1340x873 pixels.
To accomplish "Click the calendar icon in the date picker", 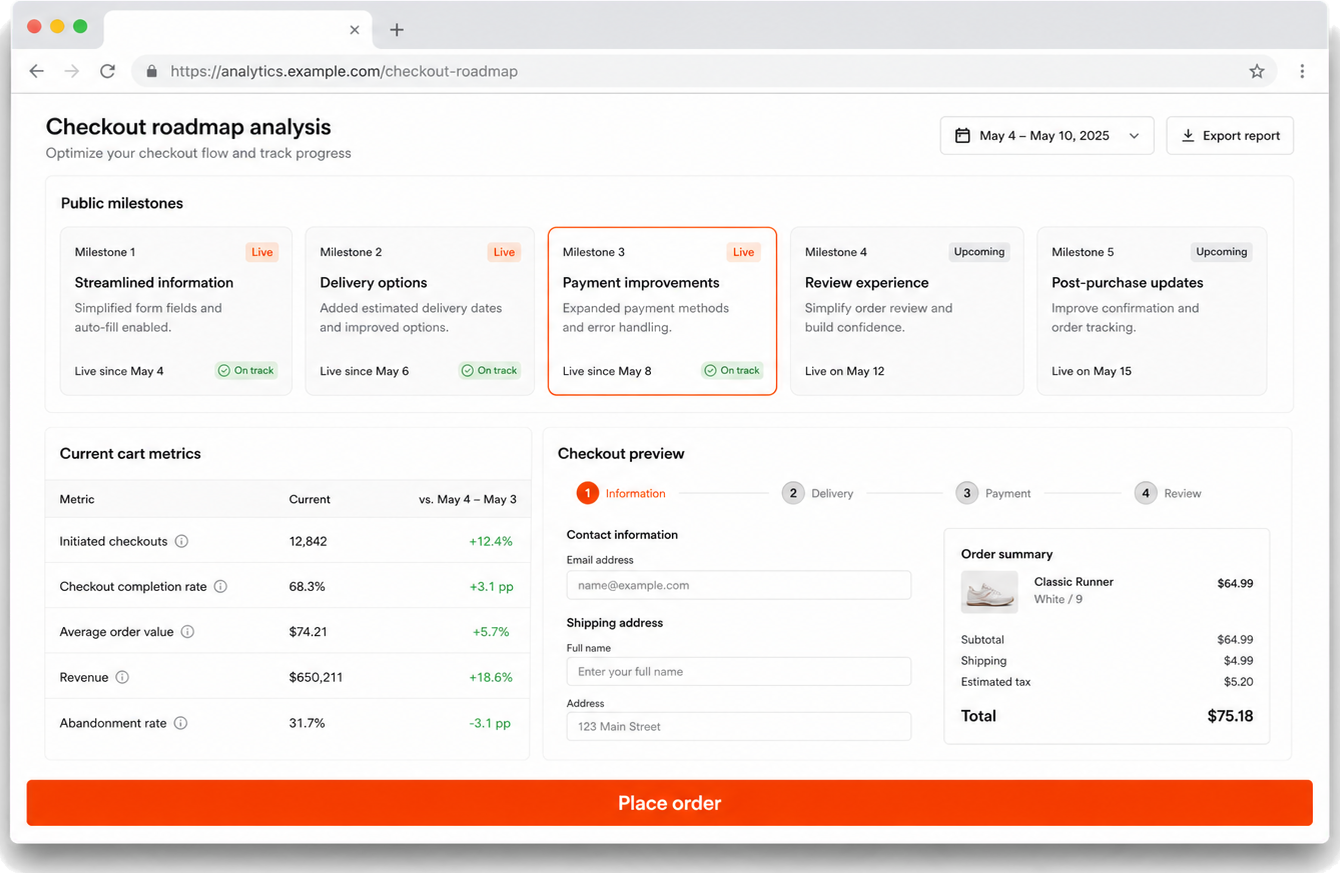I will pyautogui.click(x=962, y=135).
